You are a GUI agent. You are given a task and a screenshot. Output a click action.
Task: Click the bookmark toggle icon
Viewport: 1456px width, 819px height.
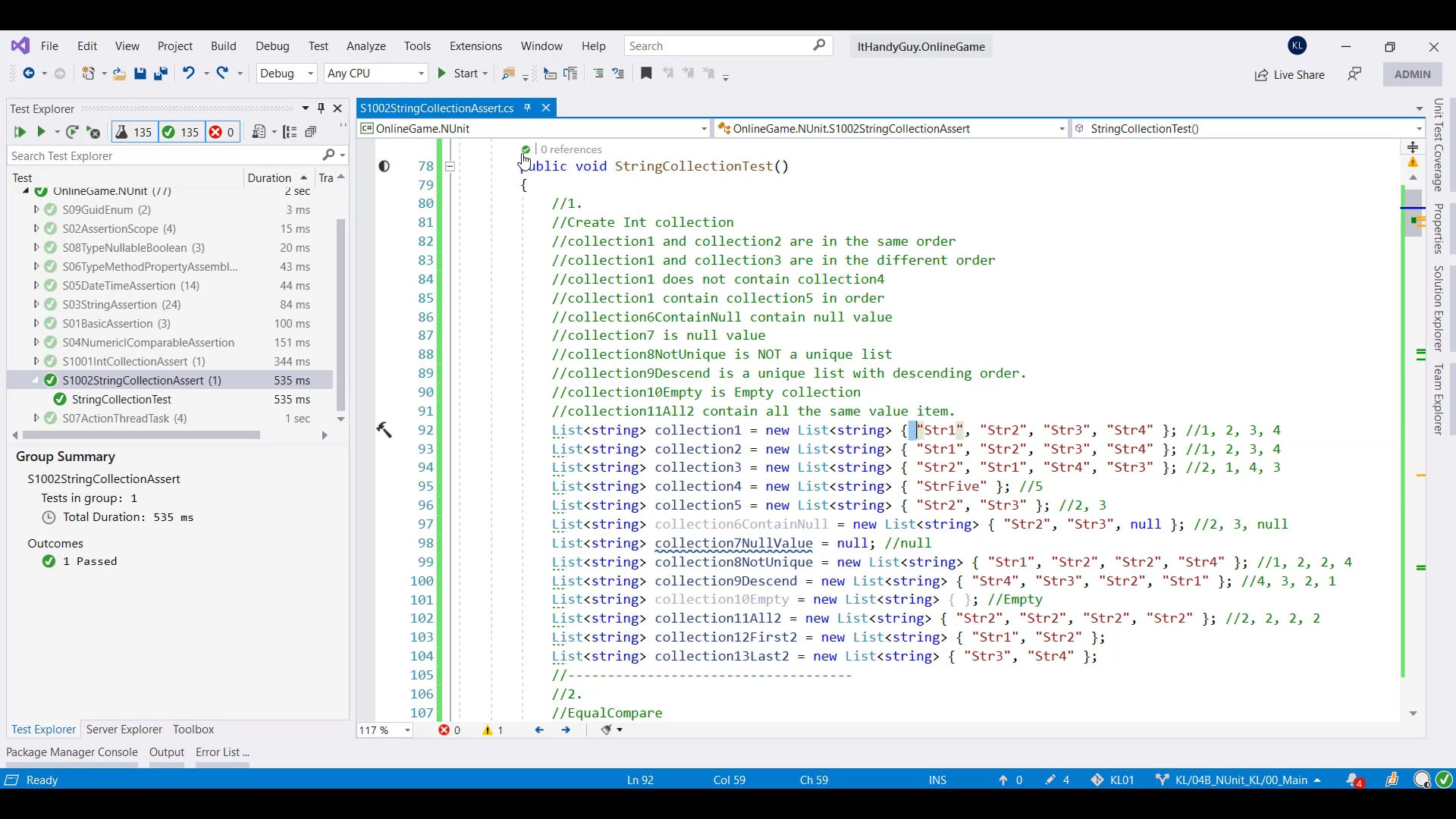click(646, 74)
